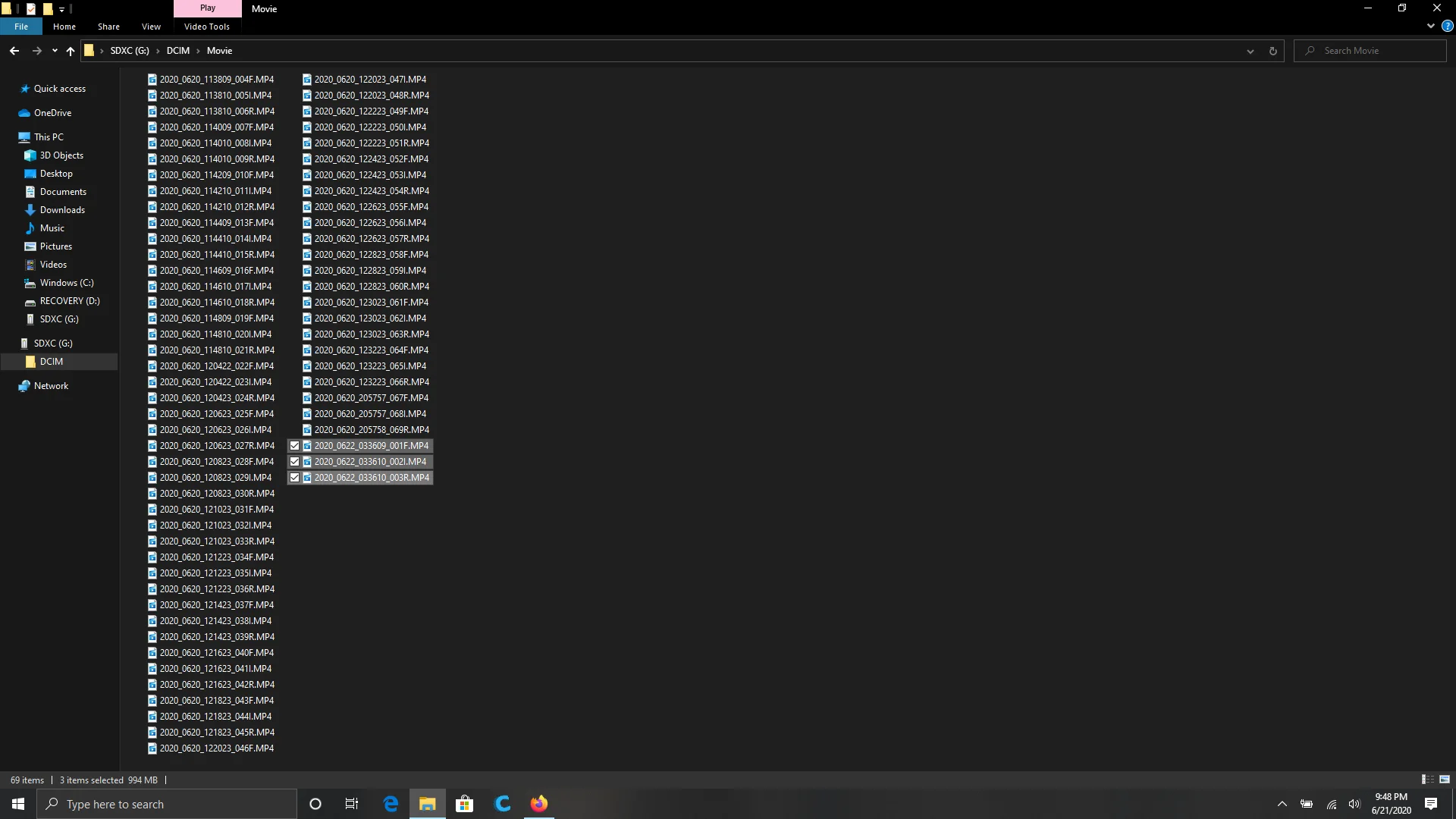This screenshot has width=1456, height=819.
Task: Open the recent locations dropdown
Action: [55, 51]
